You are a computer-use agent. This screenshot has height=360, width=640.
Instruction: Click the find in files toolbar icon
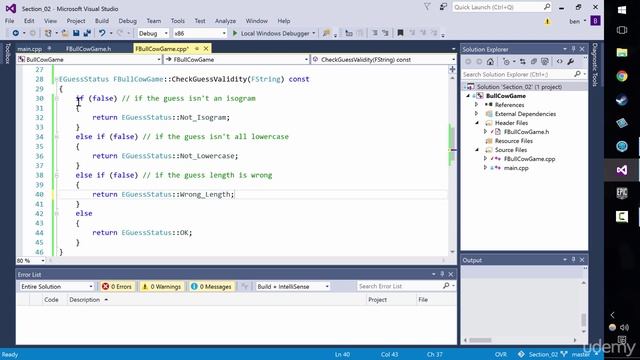click(x=326, y=33)
